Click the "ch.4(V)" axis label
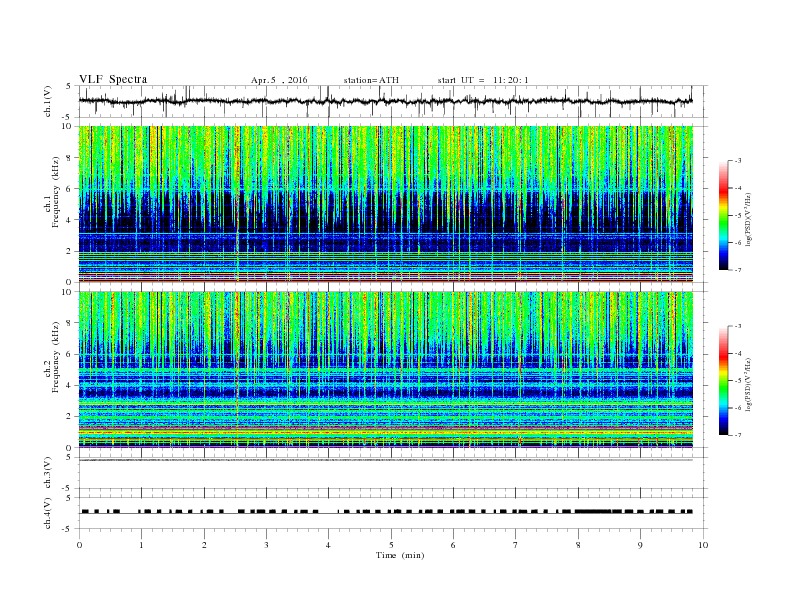Screen dimensions: 792x612 tap(47, 513)
